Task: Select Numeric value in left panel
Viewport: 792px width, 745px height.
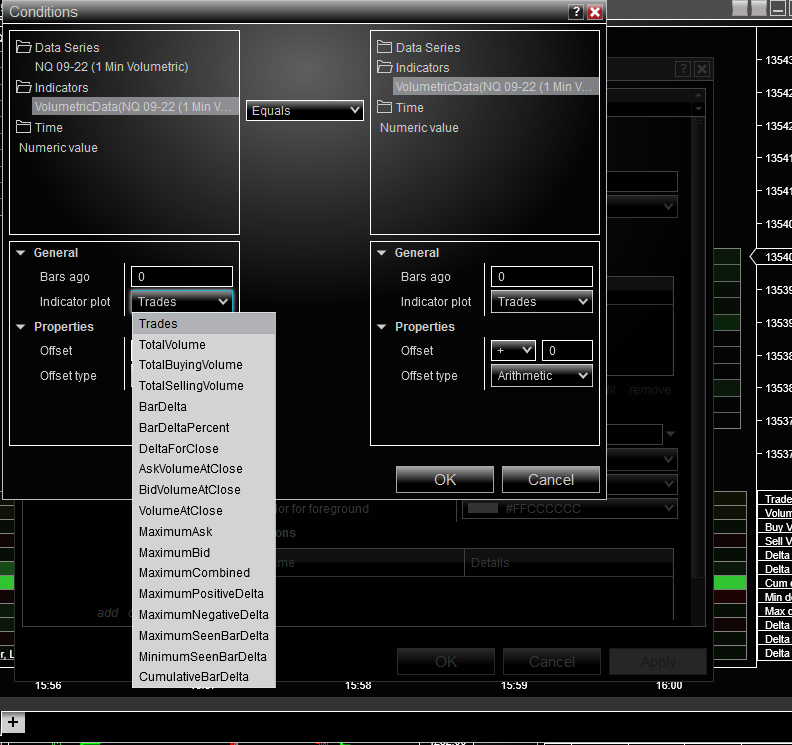Action: [x=58, y=147]
